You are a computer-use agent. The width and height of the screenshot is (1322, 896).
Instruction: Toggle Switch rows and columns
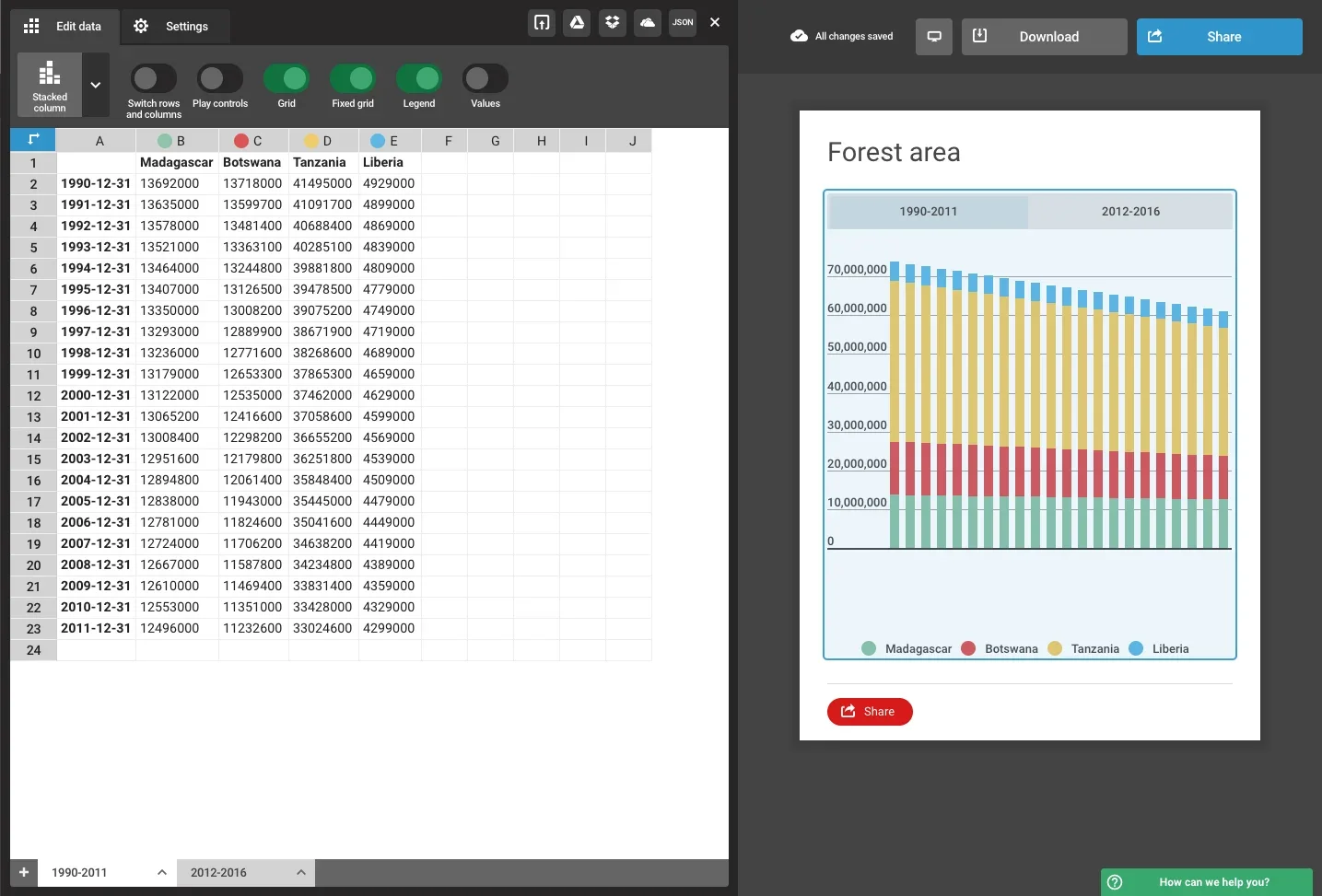pos(153,79)
